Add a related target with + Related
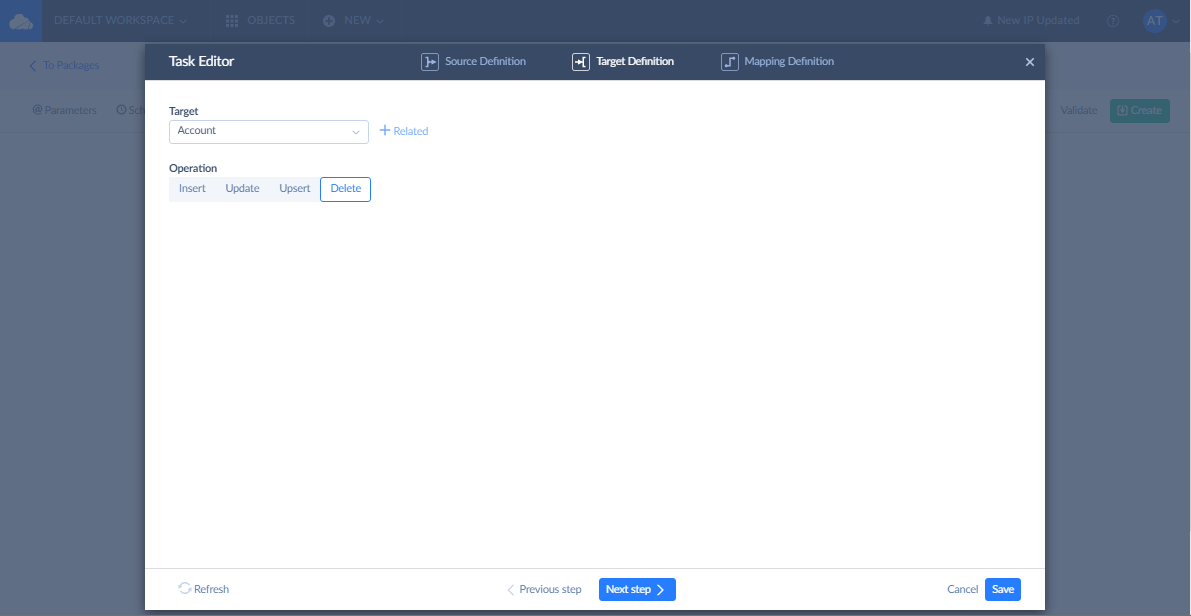This screenshot has height=616, width=1191. (x=404, y=131)
